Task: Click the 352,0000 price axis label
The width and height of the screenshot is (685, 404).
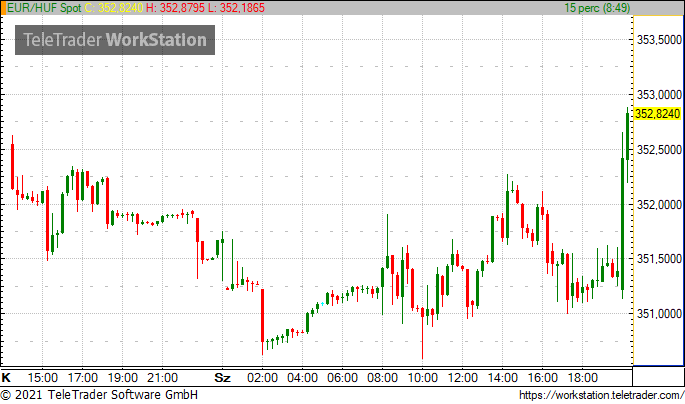Action: pos(659,204)
